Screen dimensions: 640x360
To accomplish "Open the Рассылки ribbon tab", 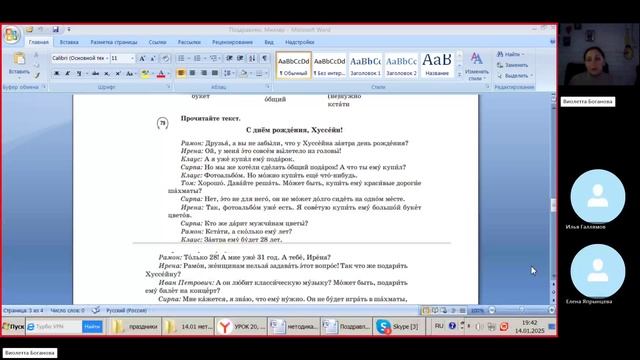I will 189,42.
